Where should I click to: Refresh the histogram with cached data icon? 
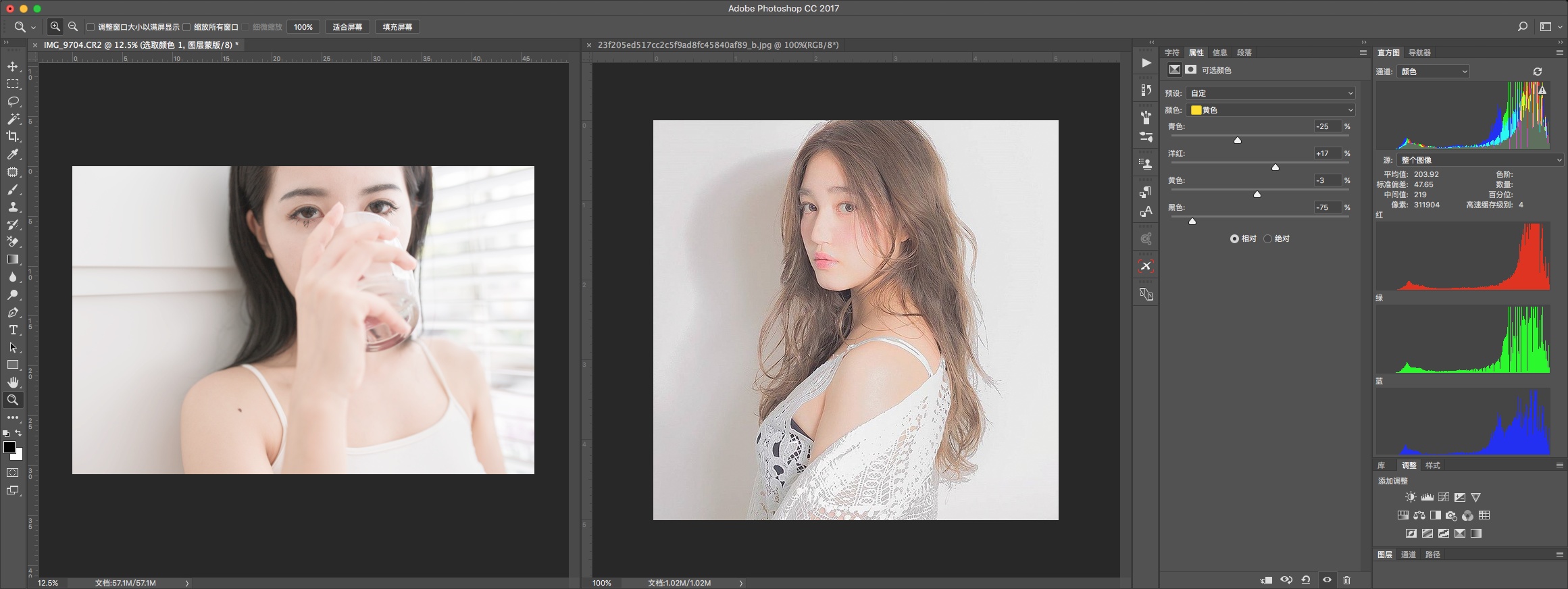tap(1537, 71)
